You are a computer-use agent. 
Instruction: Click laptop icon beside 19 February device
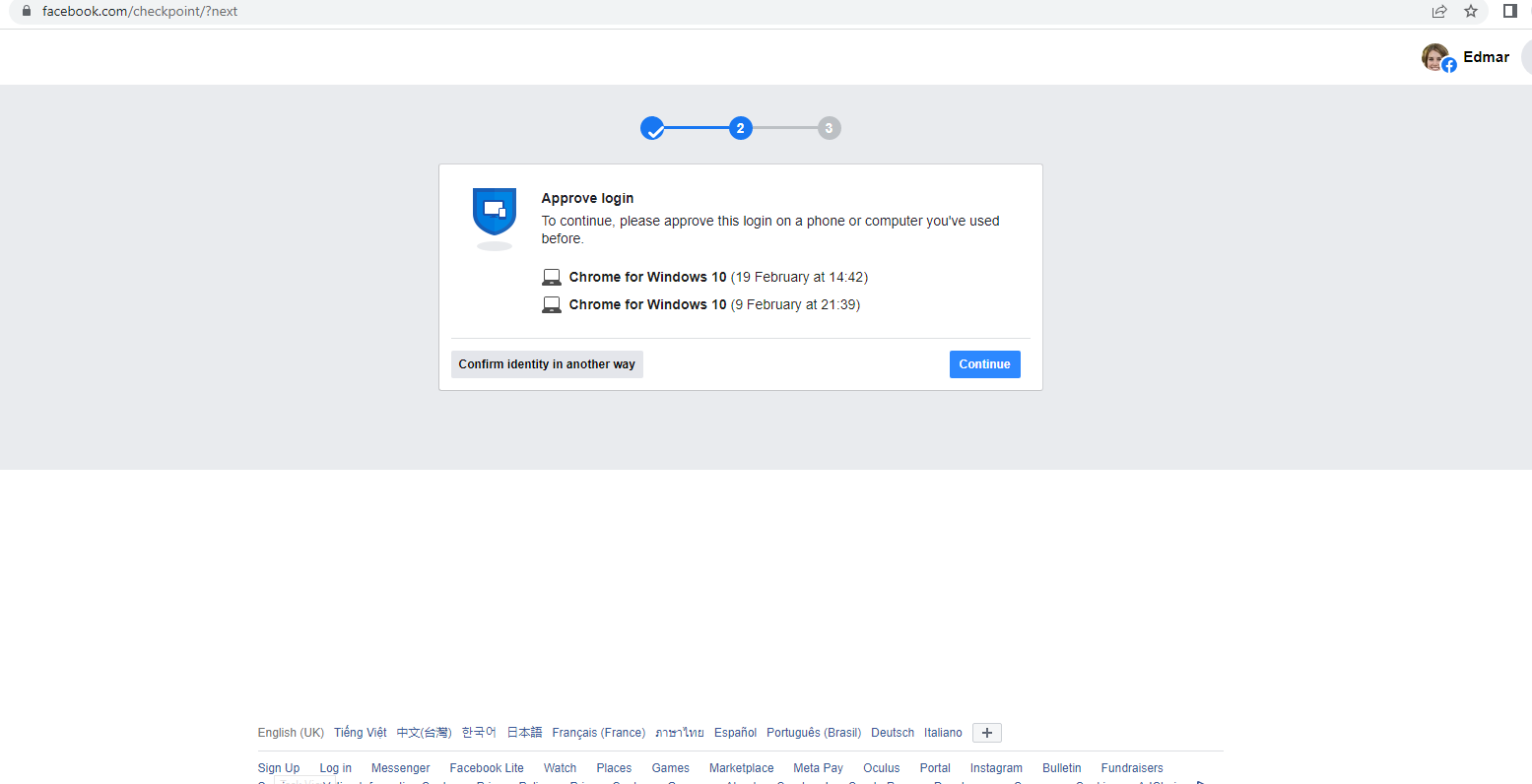pos(552,278)
